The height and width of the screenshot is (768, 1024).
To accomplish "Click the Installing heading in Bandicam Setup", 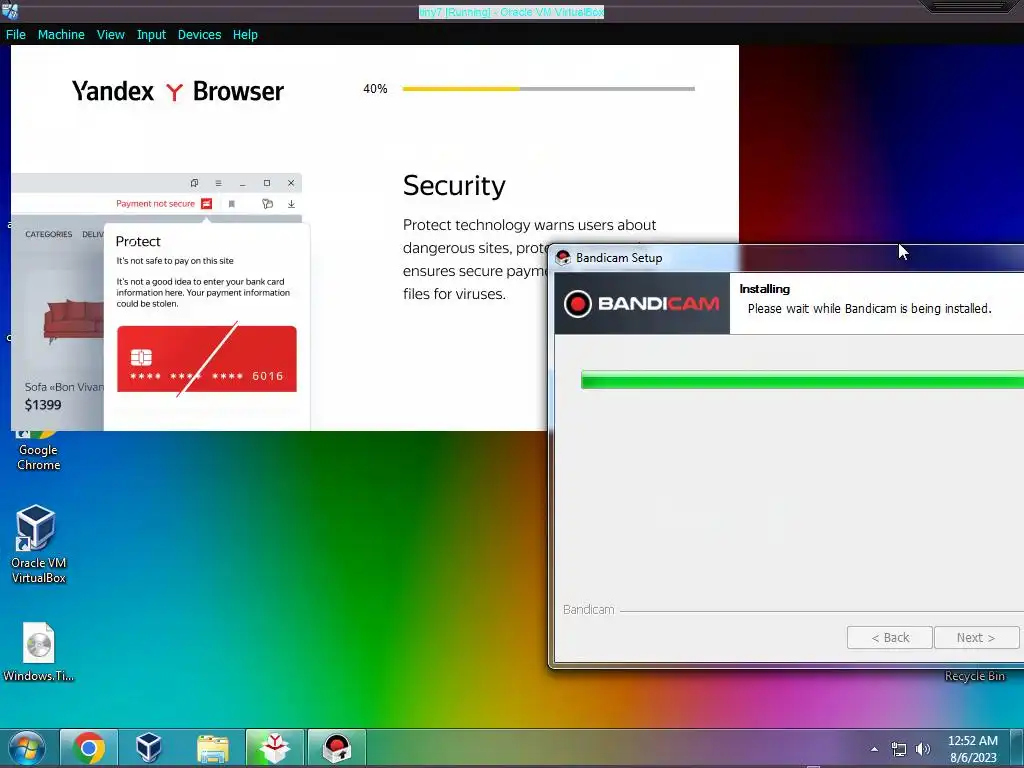I will click(764, 289).
